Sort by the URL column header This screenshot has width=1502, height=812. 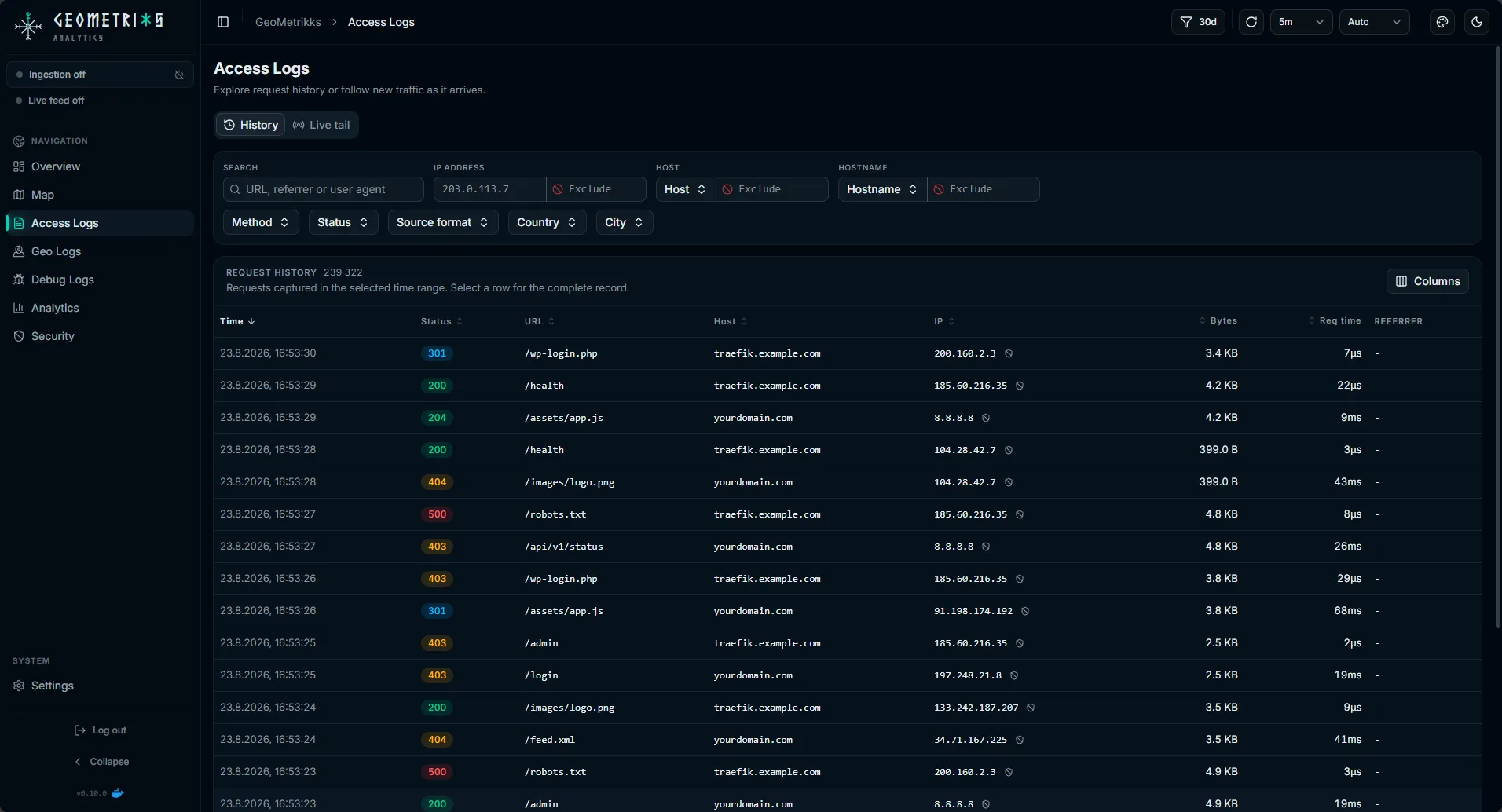click(539, 321)
